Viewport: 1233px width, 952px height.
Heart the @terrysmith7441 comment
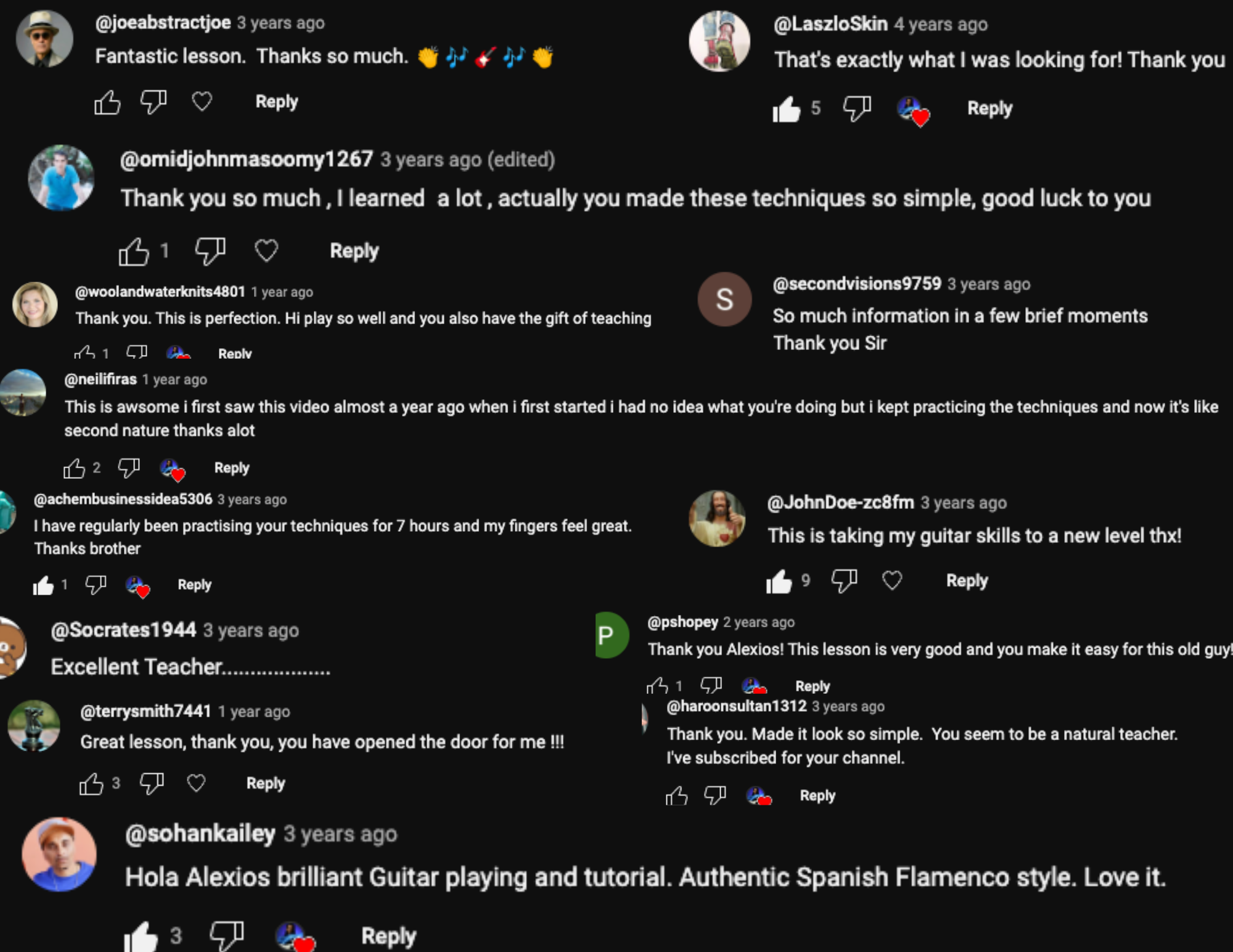(196, 783)
